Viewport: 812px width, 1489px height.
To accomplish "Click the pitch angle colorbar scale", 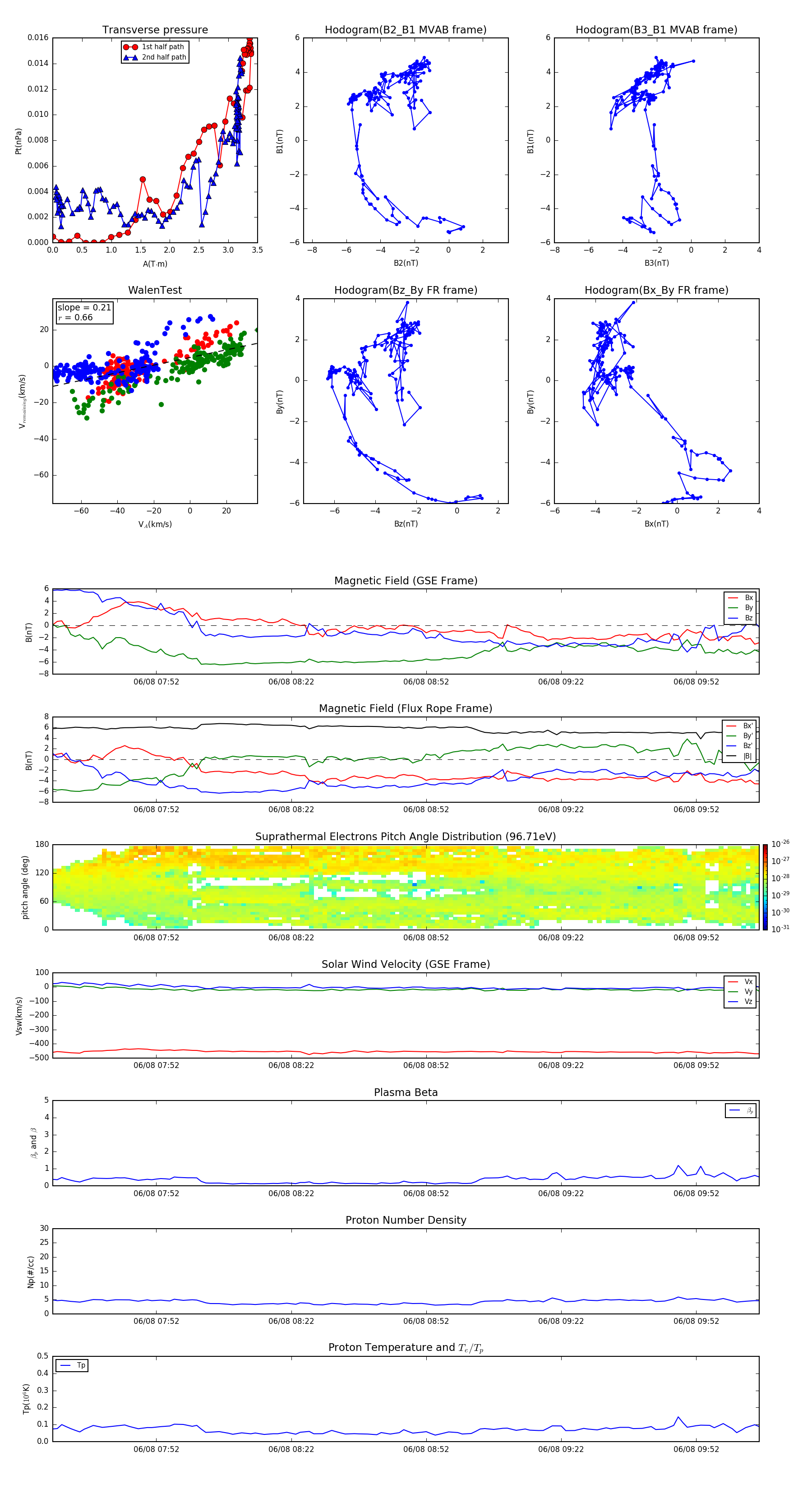I will 765,887.
